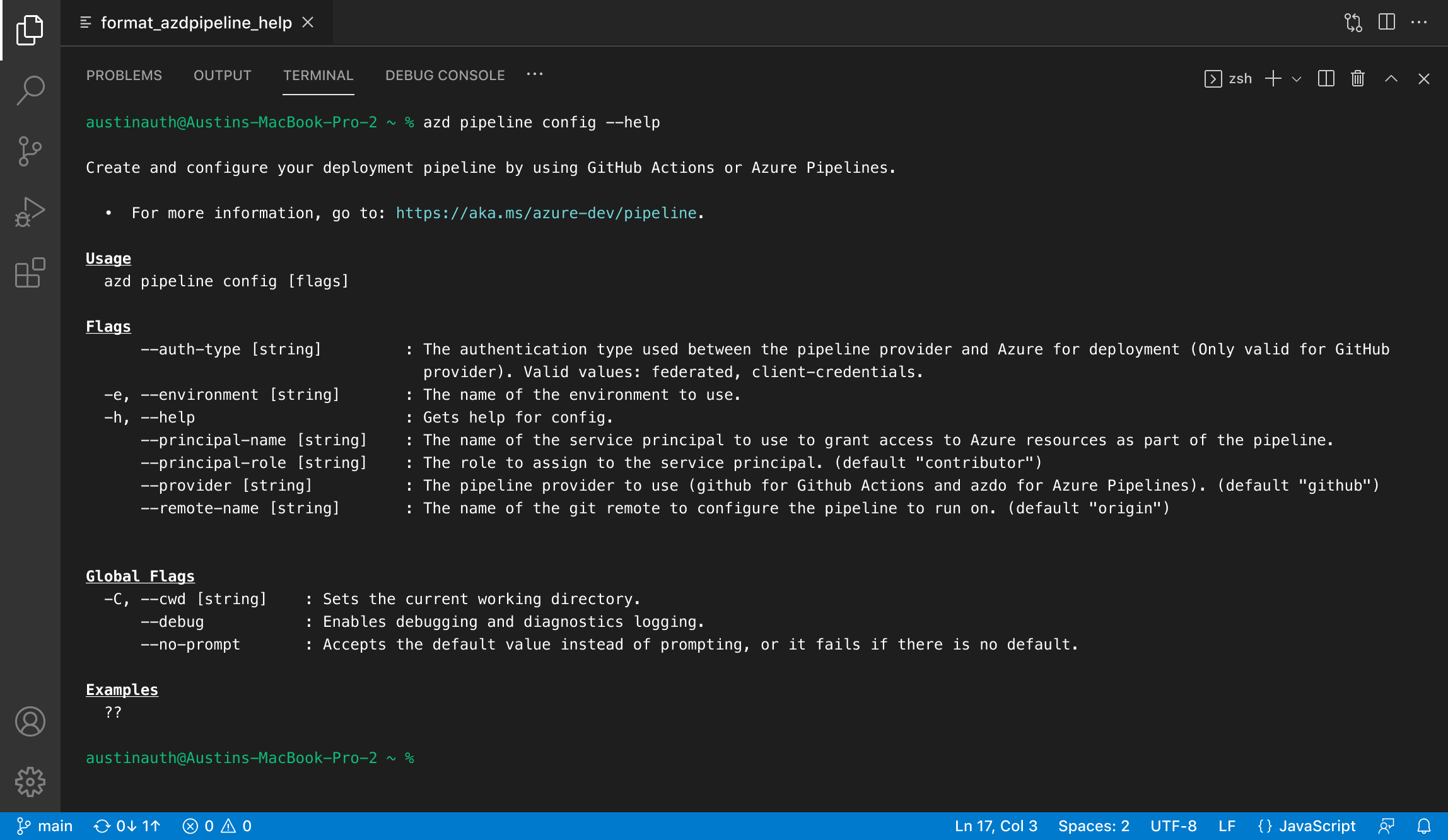Open the Explorer view
Image resolution: width=1448 pixels, height=840 pixels.
31,30
